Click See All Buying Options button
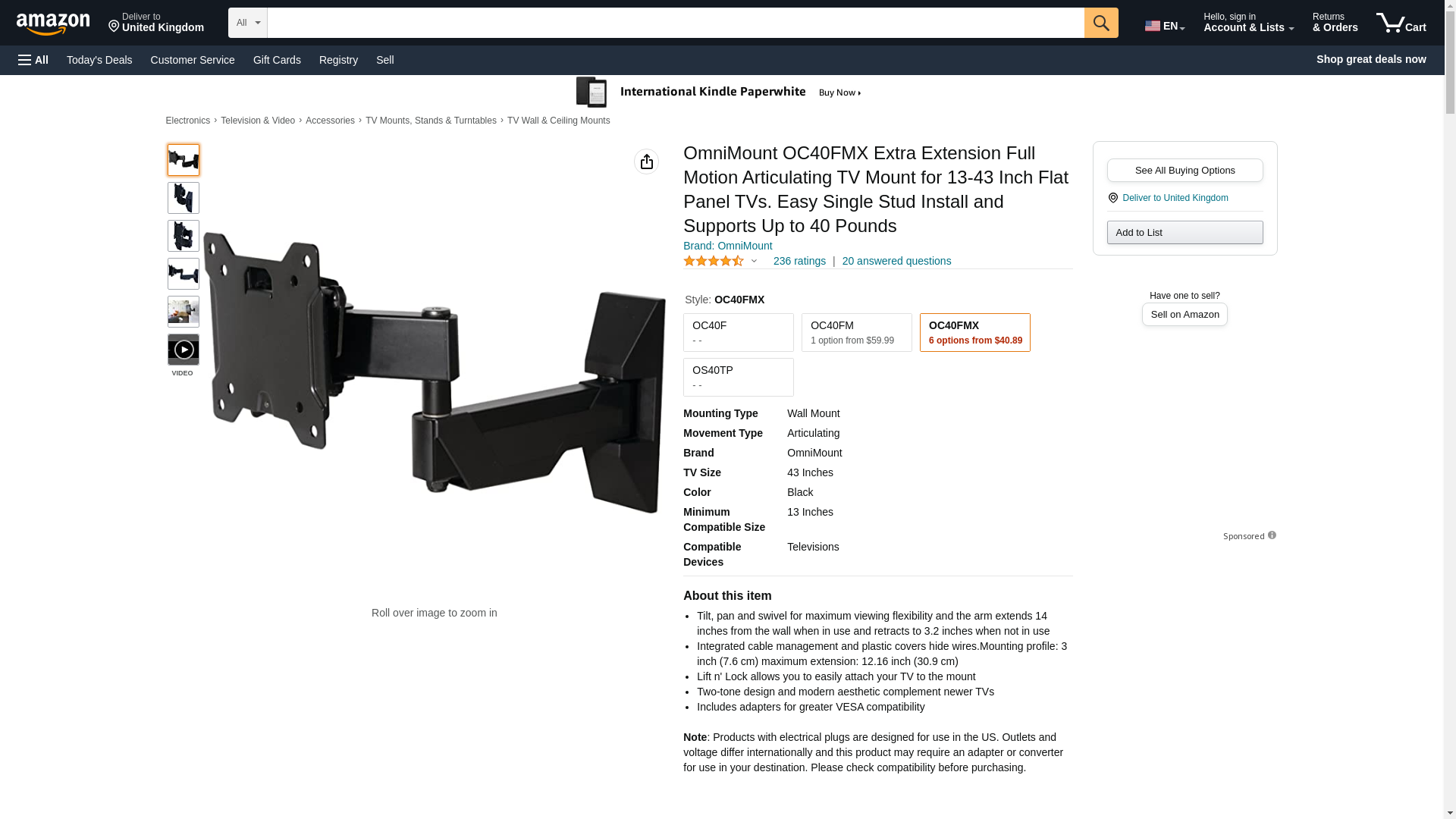 [1185, 170]
